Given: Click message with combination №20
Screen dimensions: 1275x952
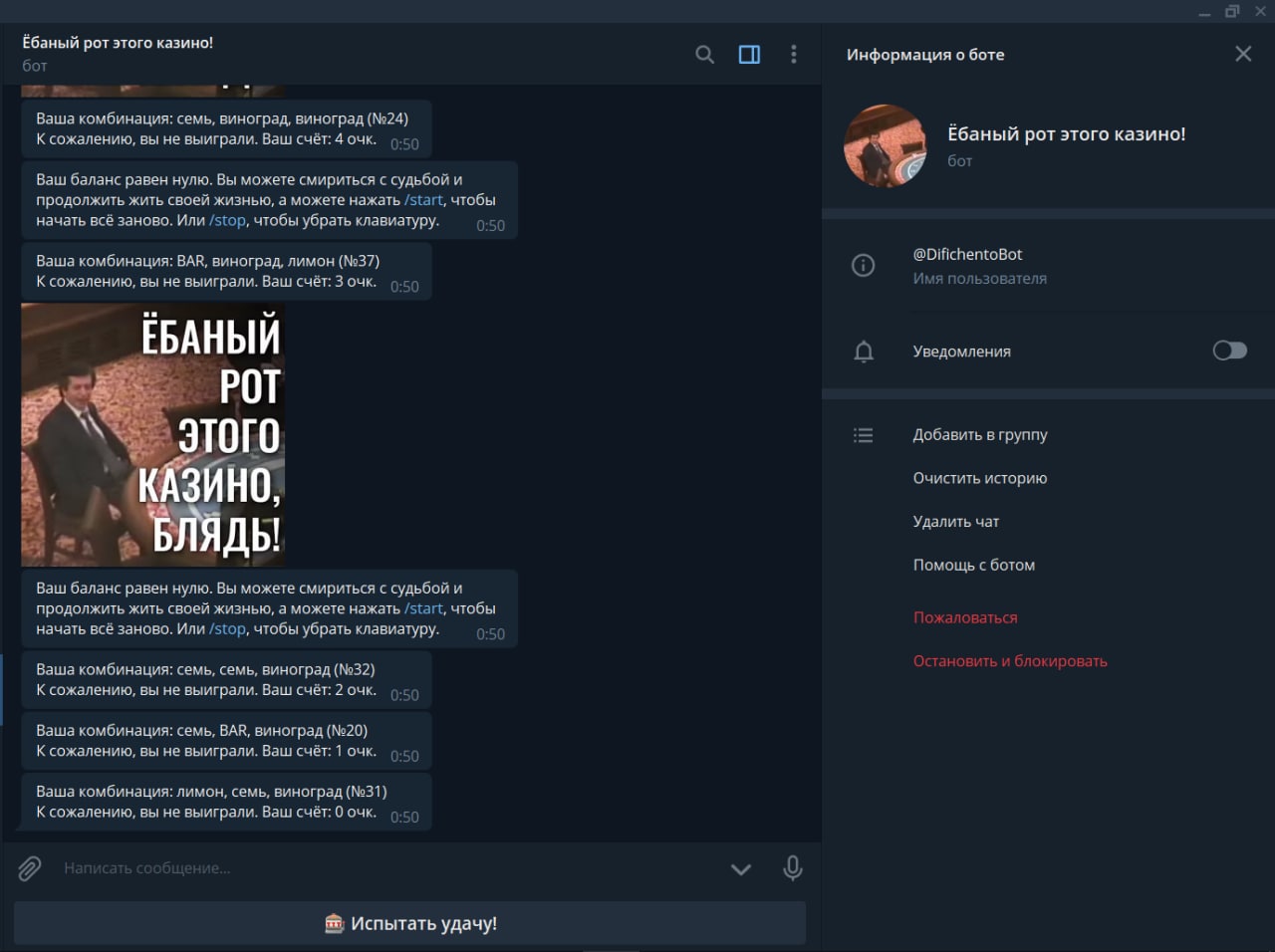Looking at the screenshot, I should [x=226, y=741].
